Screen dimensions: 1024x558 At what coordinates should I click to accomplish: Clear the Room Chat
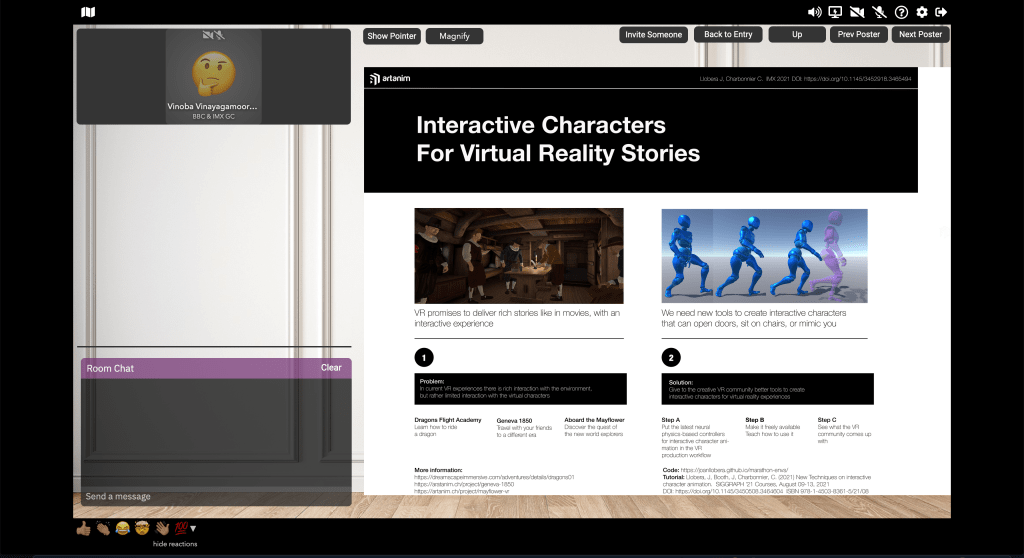(x=331, y=368)
